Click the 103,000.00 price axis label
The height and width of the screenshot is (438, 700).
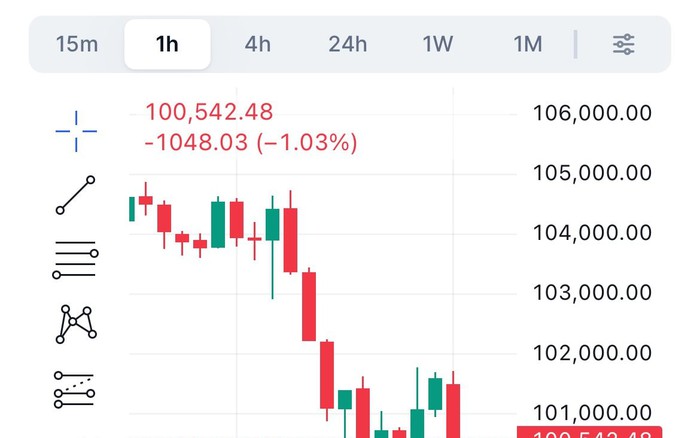click(x=593, y=293)
